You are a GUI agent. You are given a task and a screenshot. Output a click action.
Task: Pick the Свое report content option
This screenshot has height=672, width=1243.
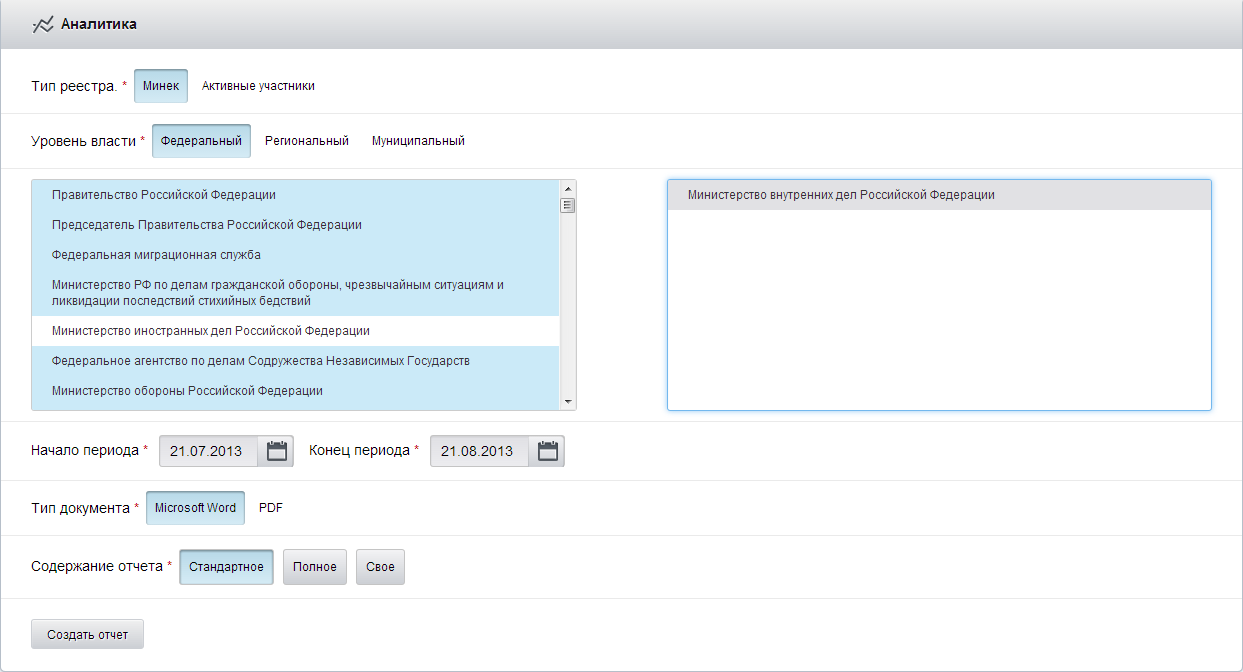coord(380,567)
